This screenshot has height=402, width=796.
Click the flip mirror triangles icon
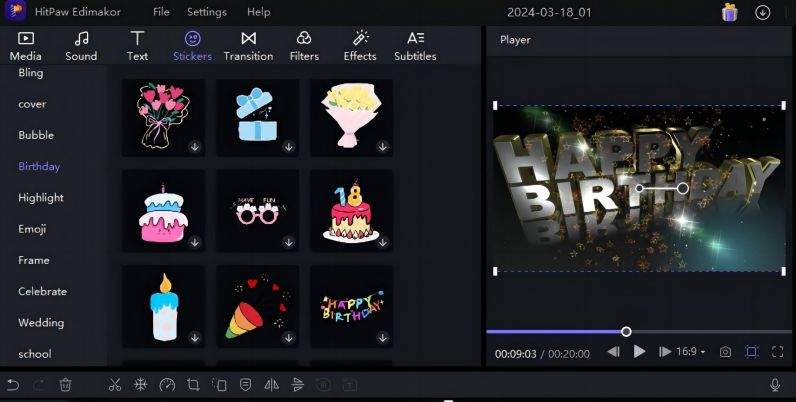point(272,385)
